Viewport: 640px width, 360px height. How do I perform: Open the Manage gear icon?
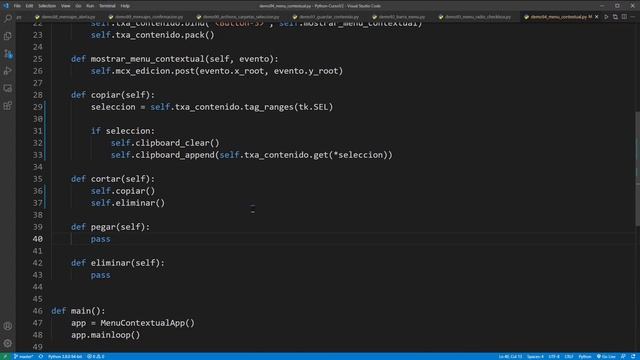[x=7, y=343]
